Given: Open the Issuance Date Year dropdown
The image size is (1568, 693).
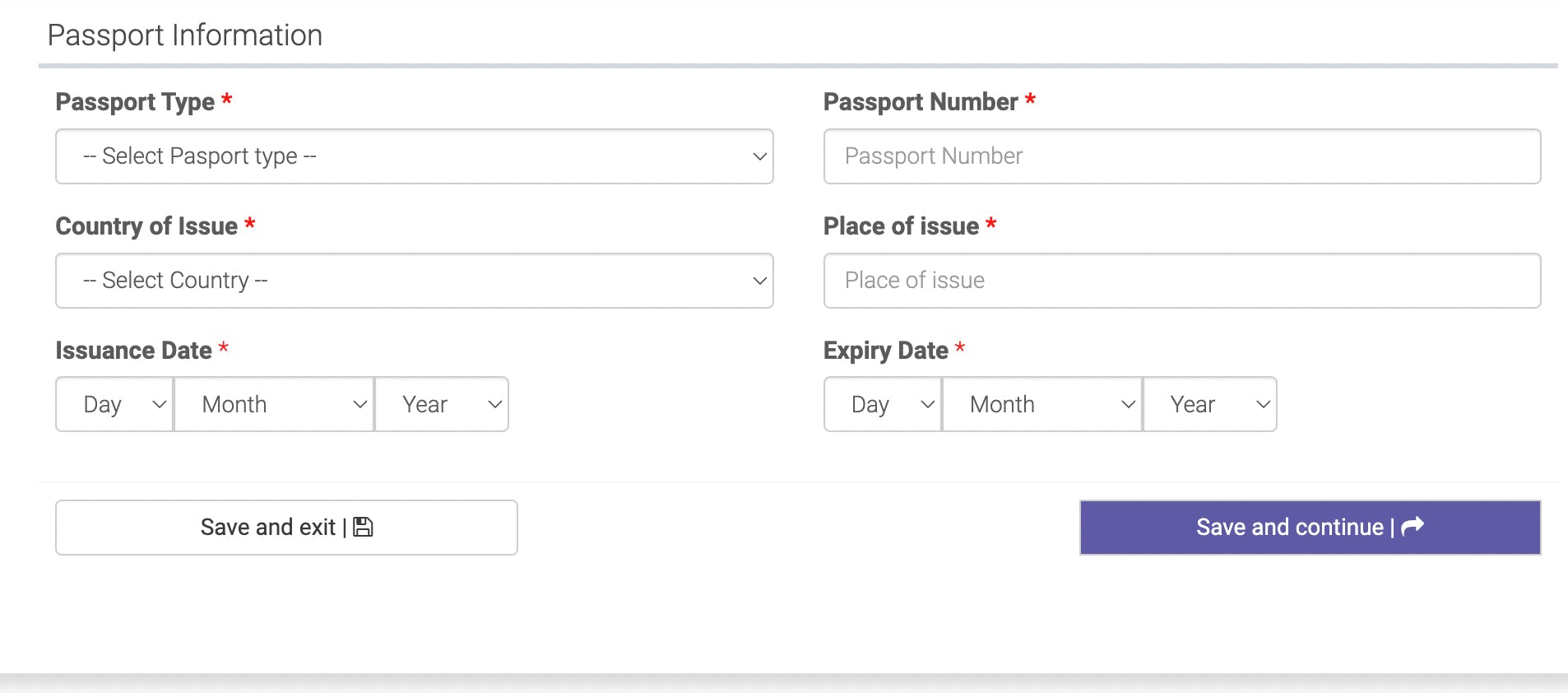Looking at the screenshot, I should coord(442,404).
